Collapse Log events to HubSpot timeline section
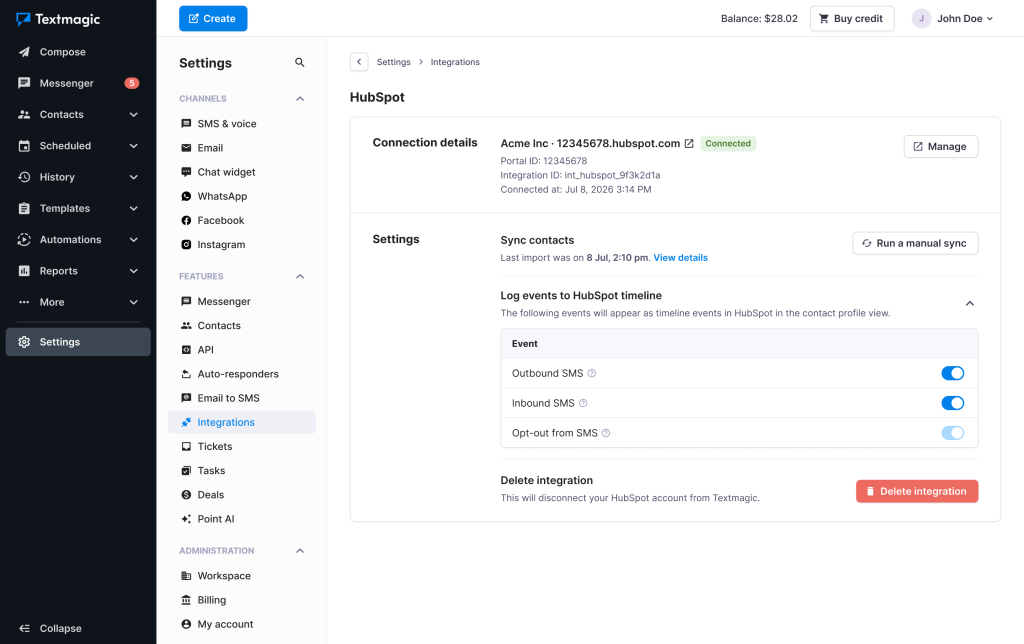The width and height of the screenshot is (1024, 644). point(970,304)
